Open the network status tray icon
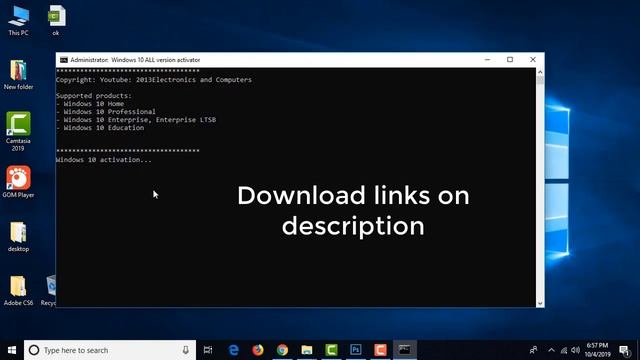This screenshot has width=640, height=360. click(564, 350)
